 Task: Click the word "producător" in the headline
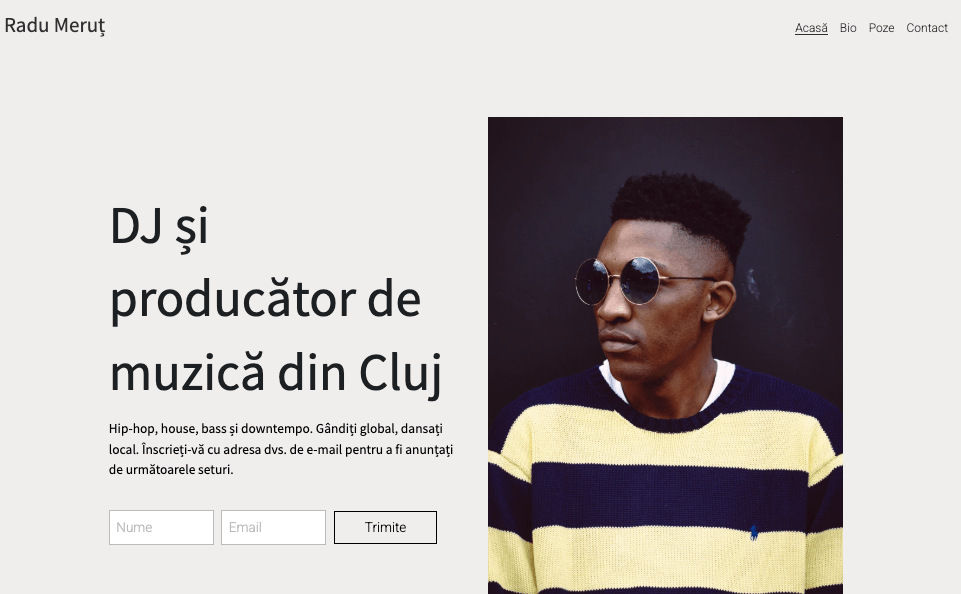pos(235,300)
